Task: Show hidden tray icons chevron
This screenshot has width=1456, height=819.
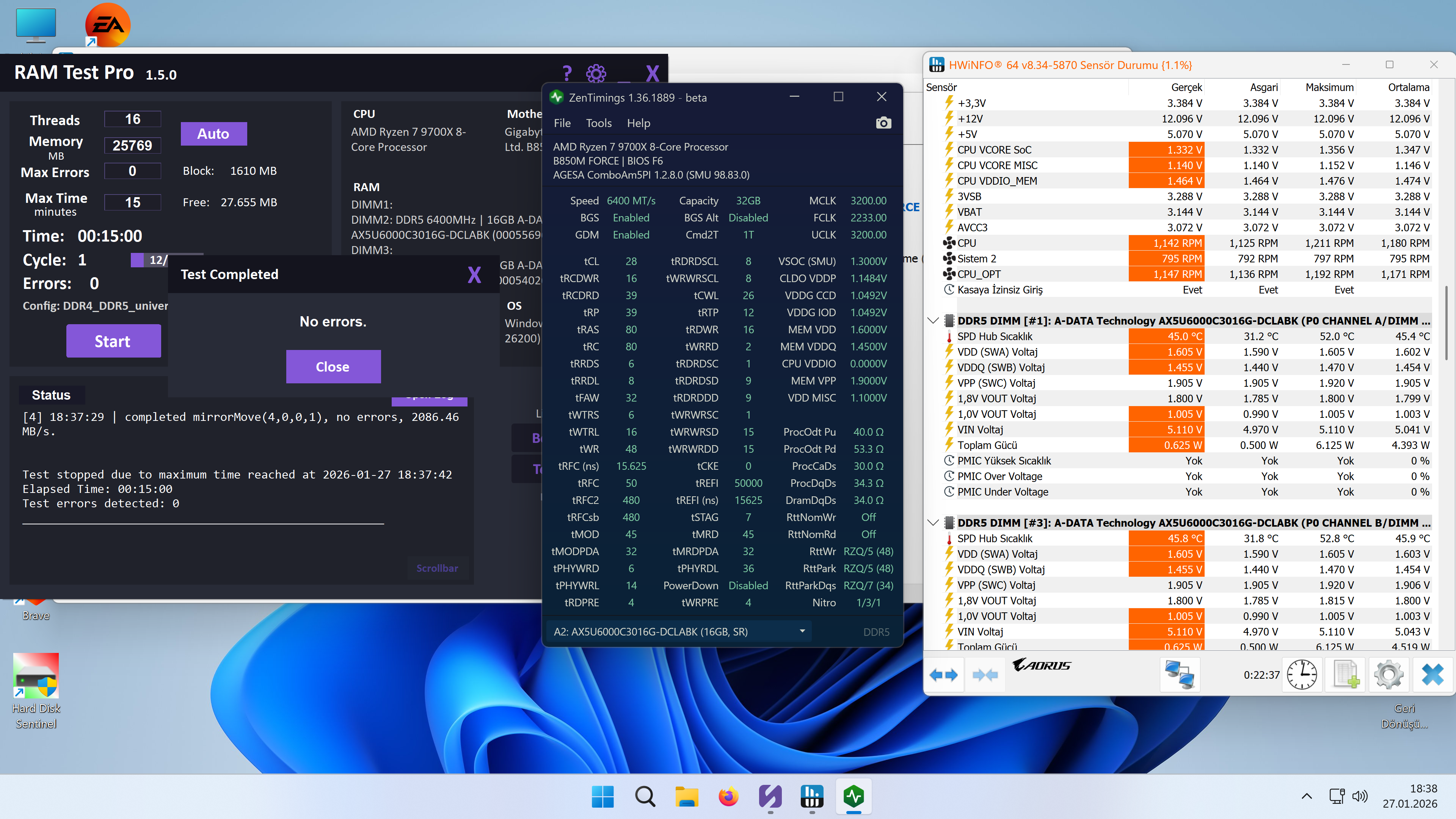Action: 1307,796
